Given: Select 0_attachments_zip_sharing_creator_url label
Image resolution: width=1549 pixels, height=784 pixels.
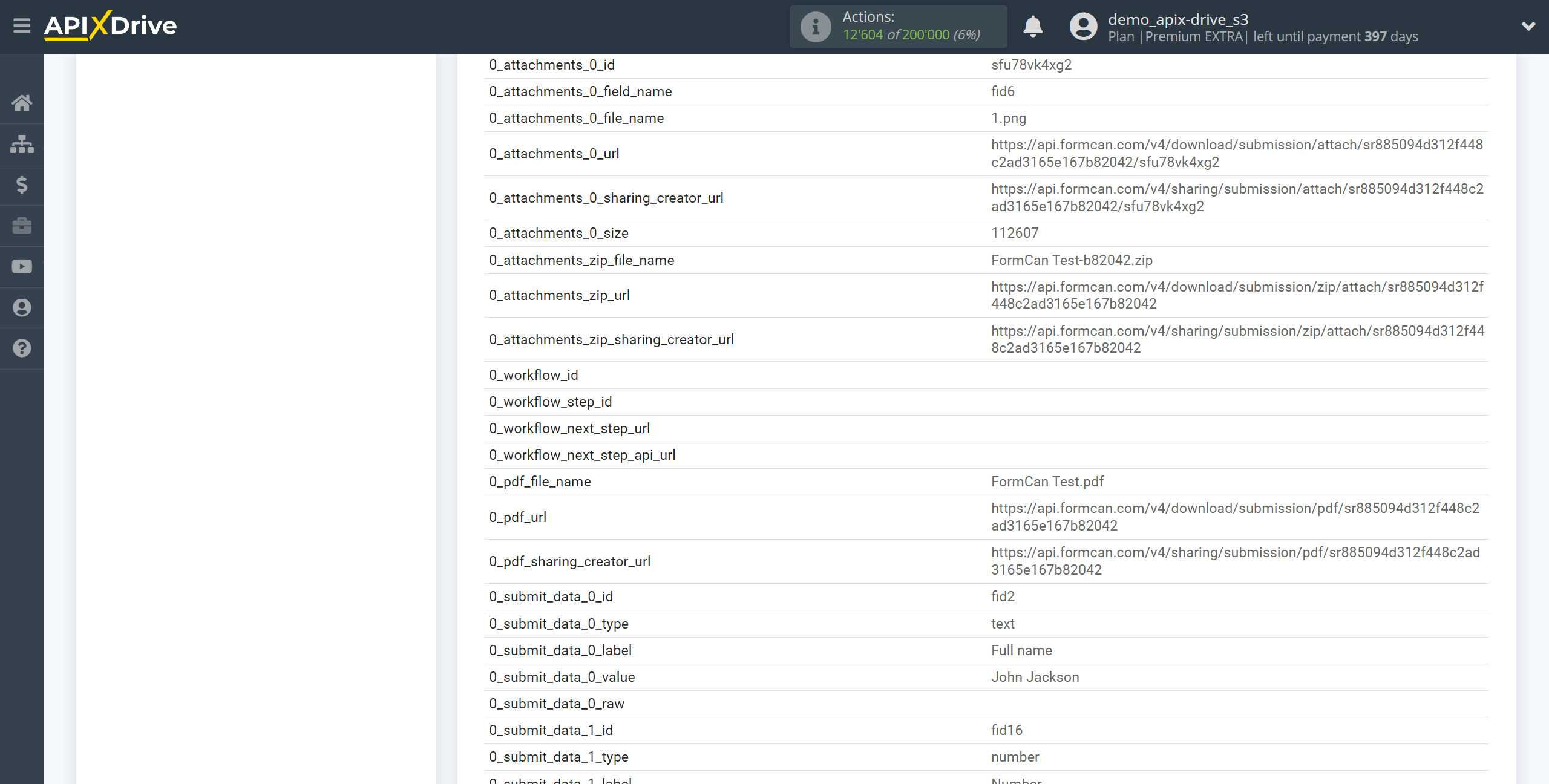Looking at the screenshot, I should coord(611,340).
